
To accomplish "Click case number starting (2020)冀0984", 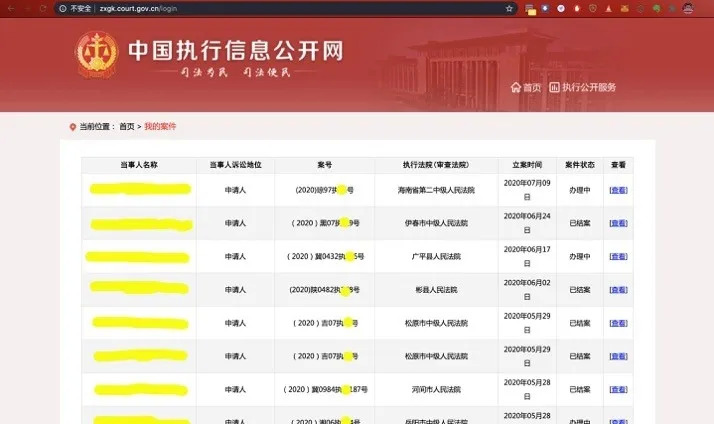I will (x=325, y=389).
